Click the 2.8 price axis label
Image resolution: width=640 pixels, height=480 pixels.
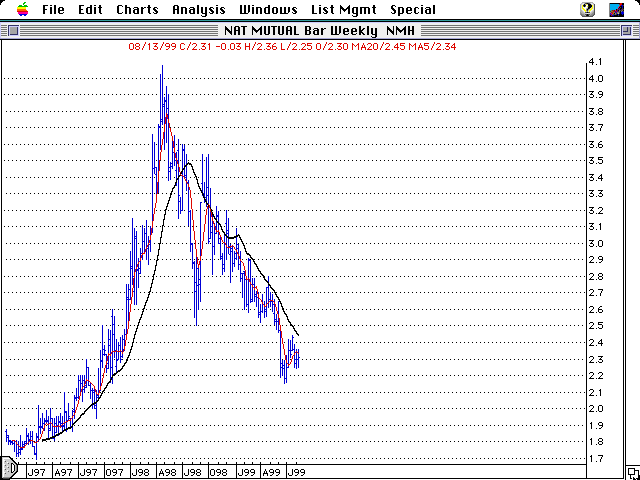point(596,277)
